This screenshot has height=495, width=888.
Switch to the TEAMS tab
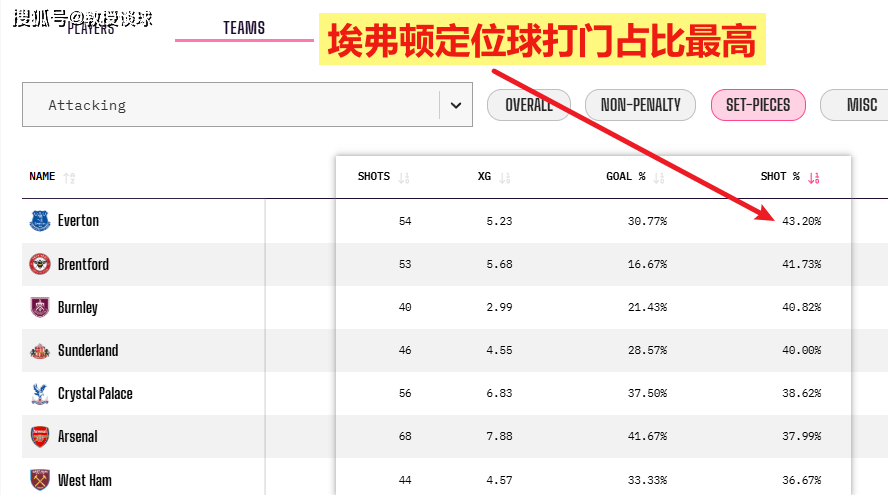(x=244, y=28)
